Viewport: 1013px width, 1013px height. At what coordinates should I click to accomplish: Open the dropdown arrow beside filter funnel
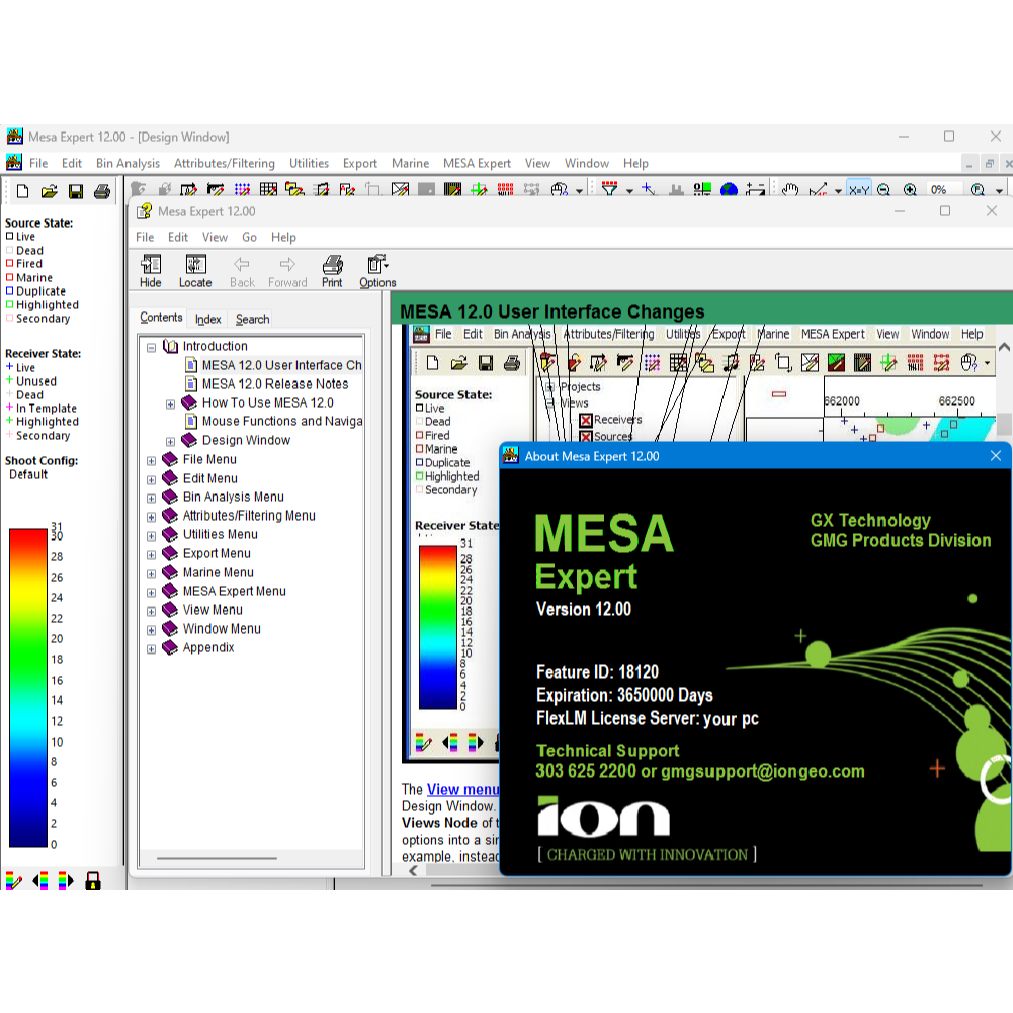629,191
